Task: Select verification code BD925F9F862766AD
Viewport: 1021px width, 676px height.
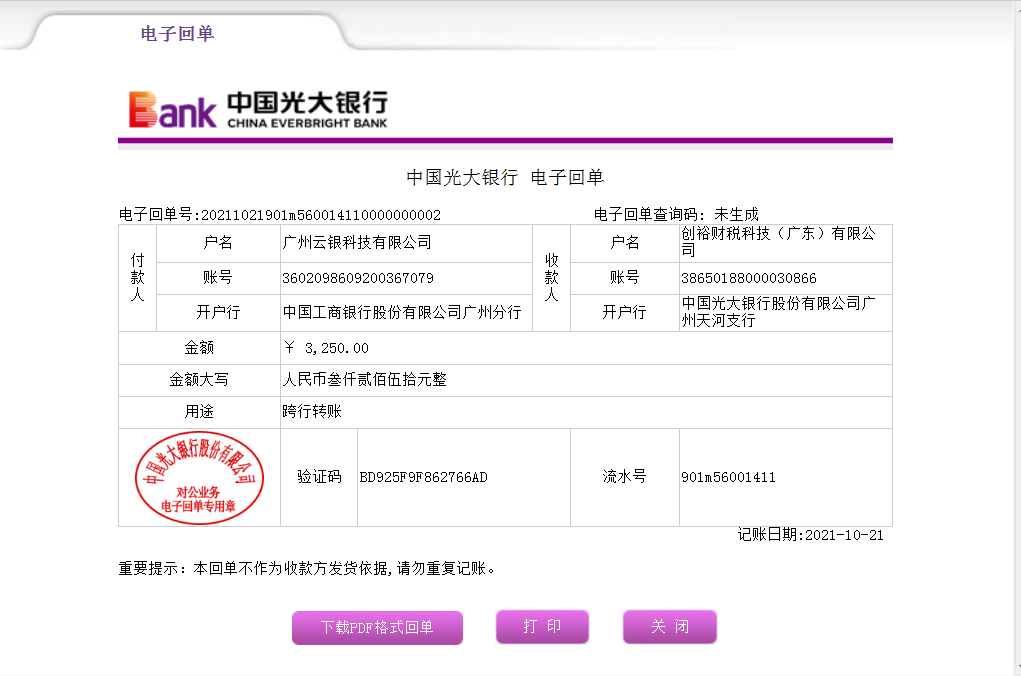Action: 424,477
